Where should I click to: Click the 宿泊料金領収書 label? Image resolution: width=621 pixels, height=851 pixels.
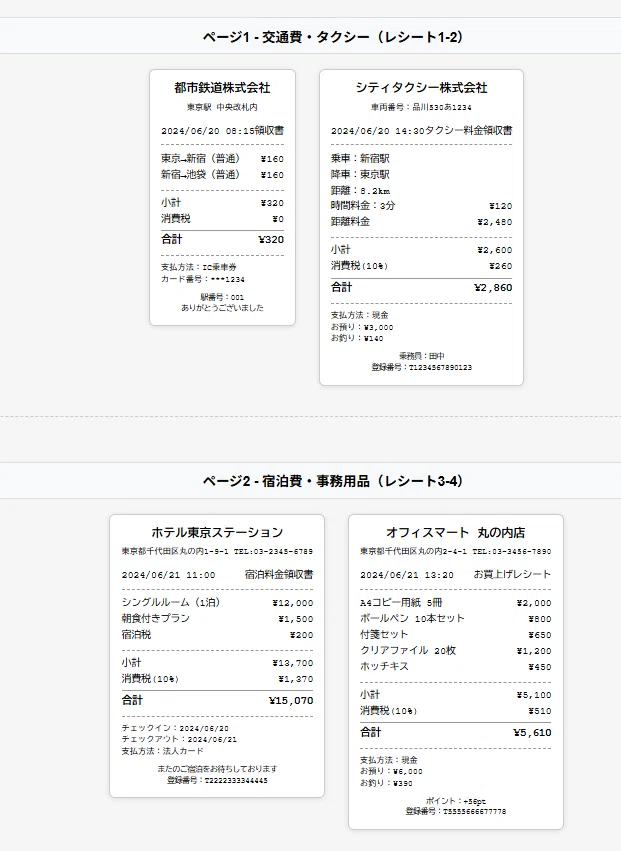pyautogui.click(x=279, y=575)
